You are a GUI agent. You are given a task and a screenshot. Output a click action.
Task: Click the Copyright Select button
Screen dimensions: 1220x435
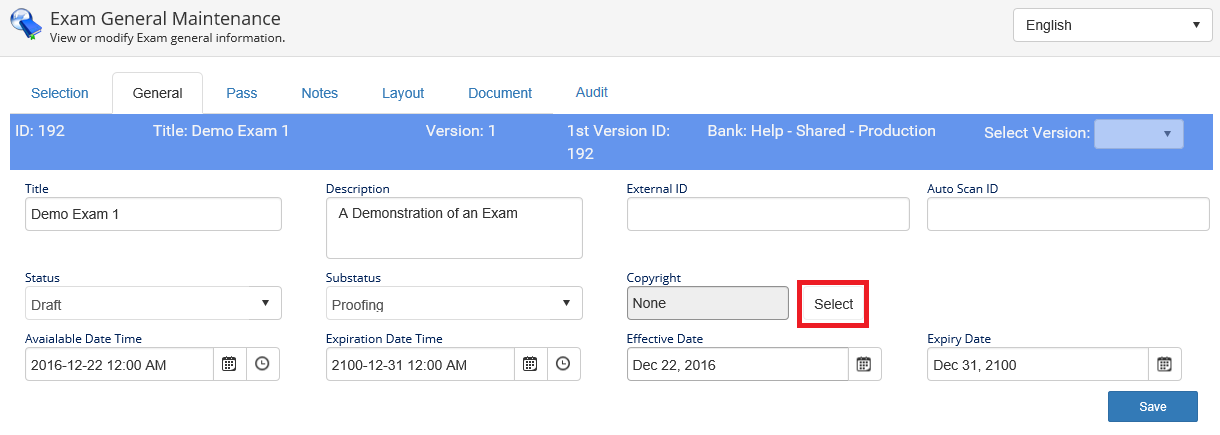(x=833, y=304)
